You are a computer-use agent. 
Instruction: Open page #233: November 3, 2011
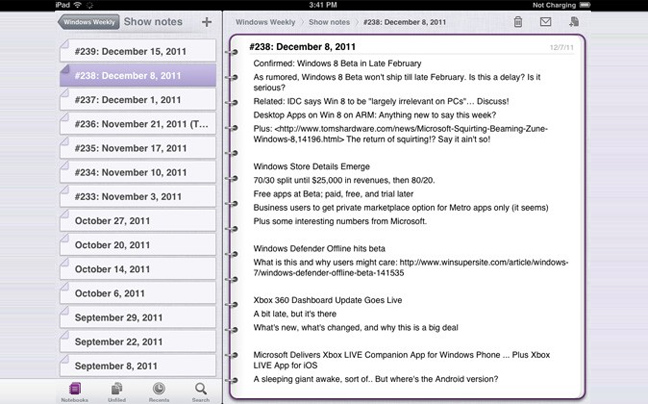(138, 196)
